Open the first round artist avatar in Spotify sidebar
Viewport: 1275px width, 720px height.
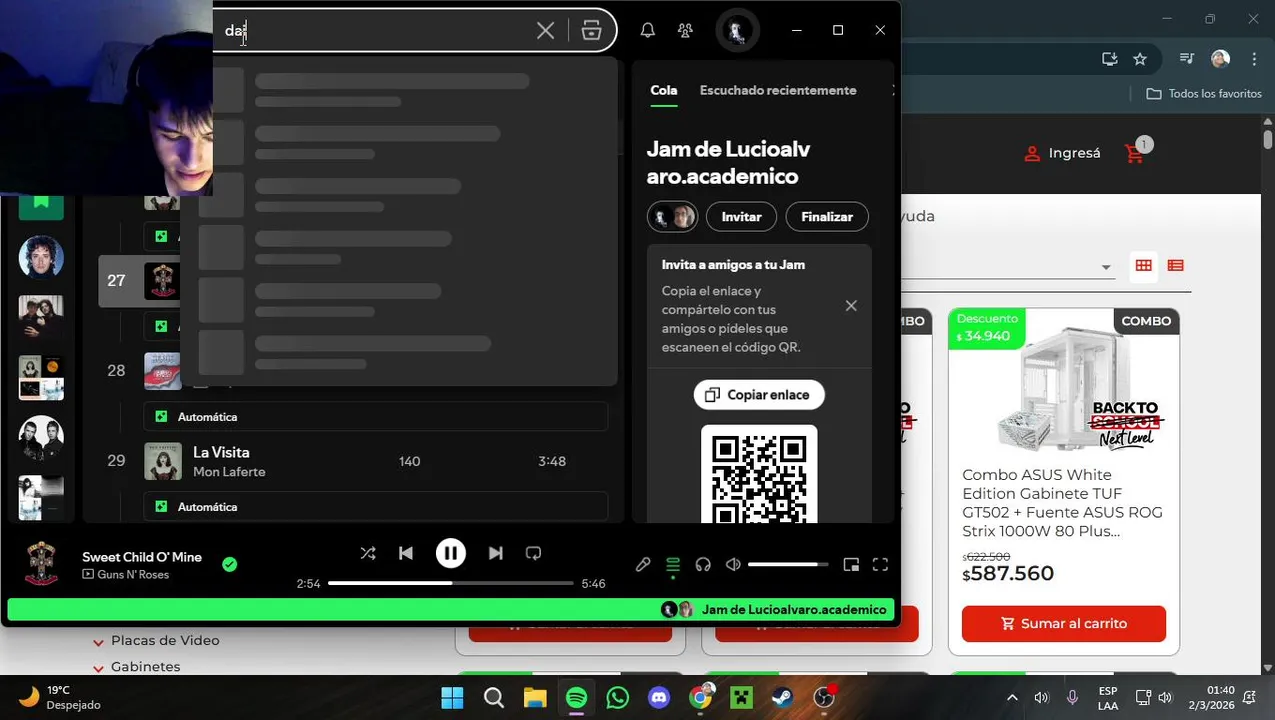point(41,258)
